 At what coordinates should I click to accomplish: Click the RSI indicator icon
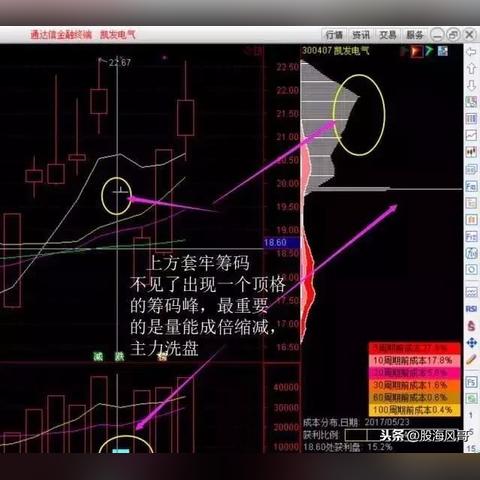(x=471, y=309)
